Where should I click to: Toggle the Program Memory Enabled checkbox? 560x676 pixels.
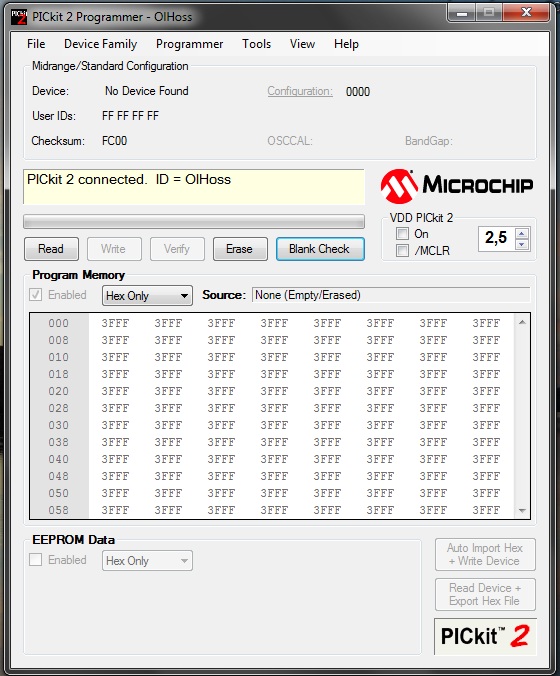35,295
